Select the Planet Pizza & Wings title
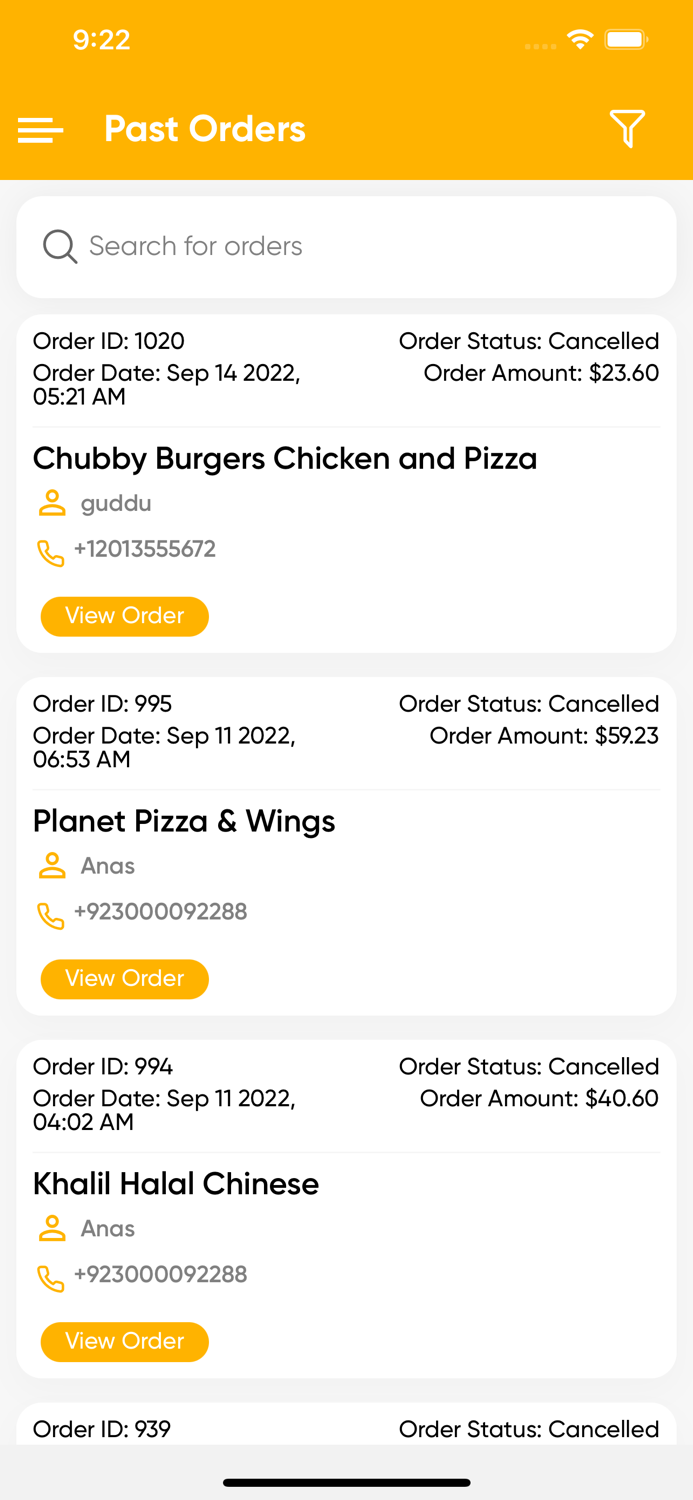 tap(184, 821)
